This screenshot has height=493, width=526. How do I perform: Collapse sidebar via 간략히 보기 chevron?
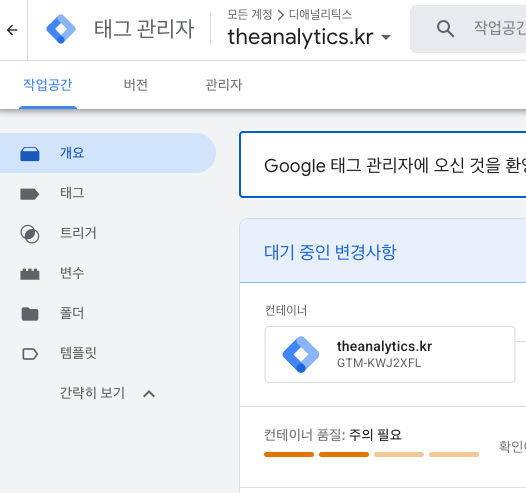pos(149,393)
